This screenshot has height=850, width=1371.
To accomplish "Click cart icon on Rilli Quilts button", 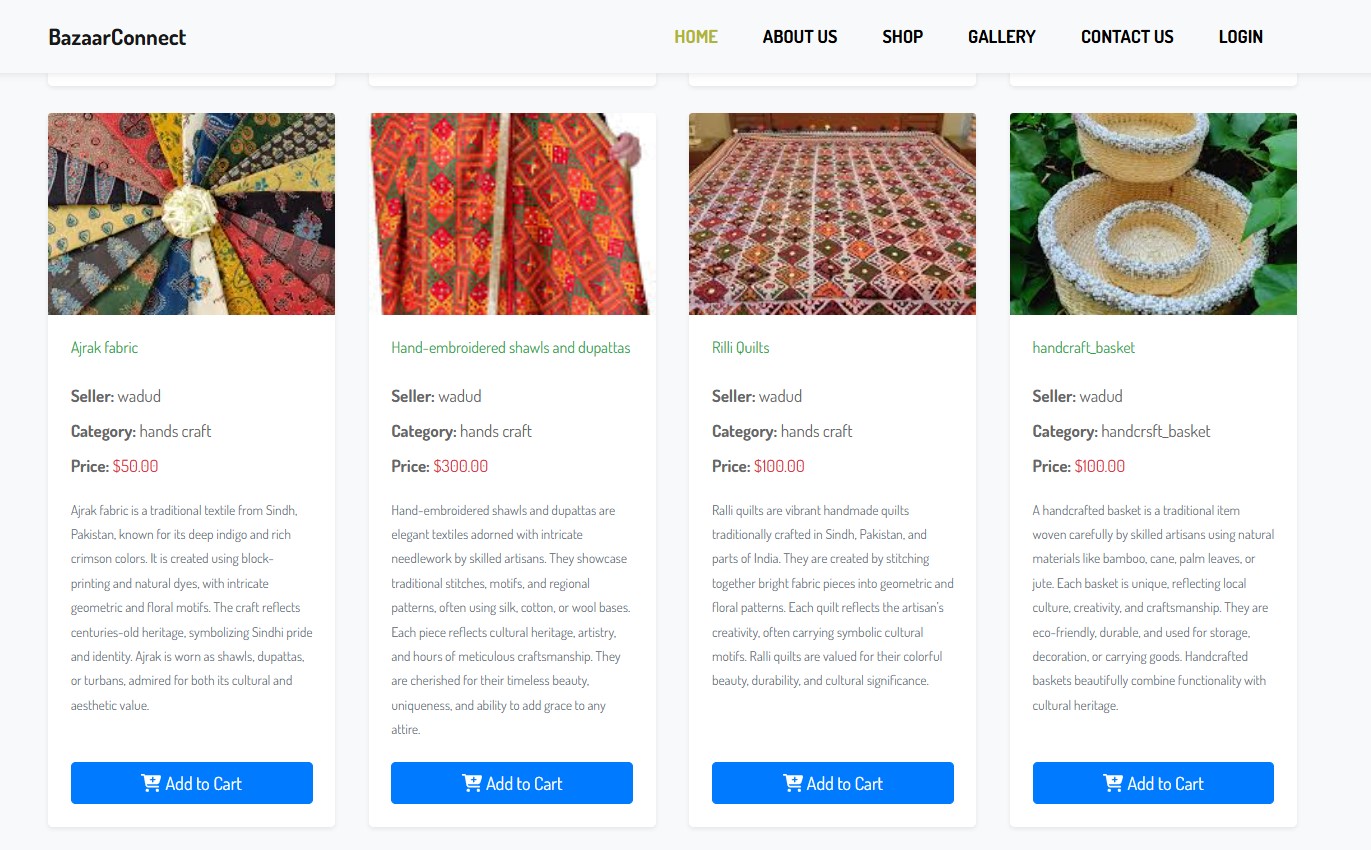I will (793, 783).
